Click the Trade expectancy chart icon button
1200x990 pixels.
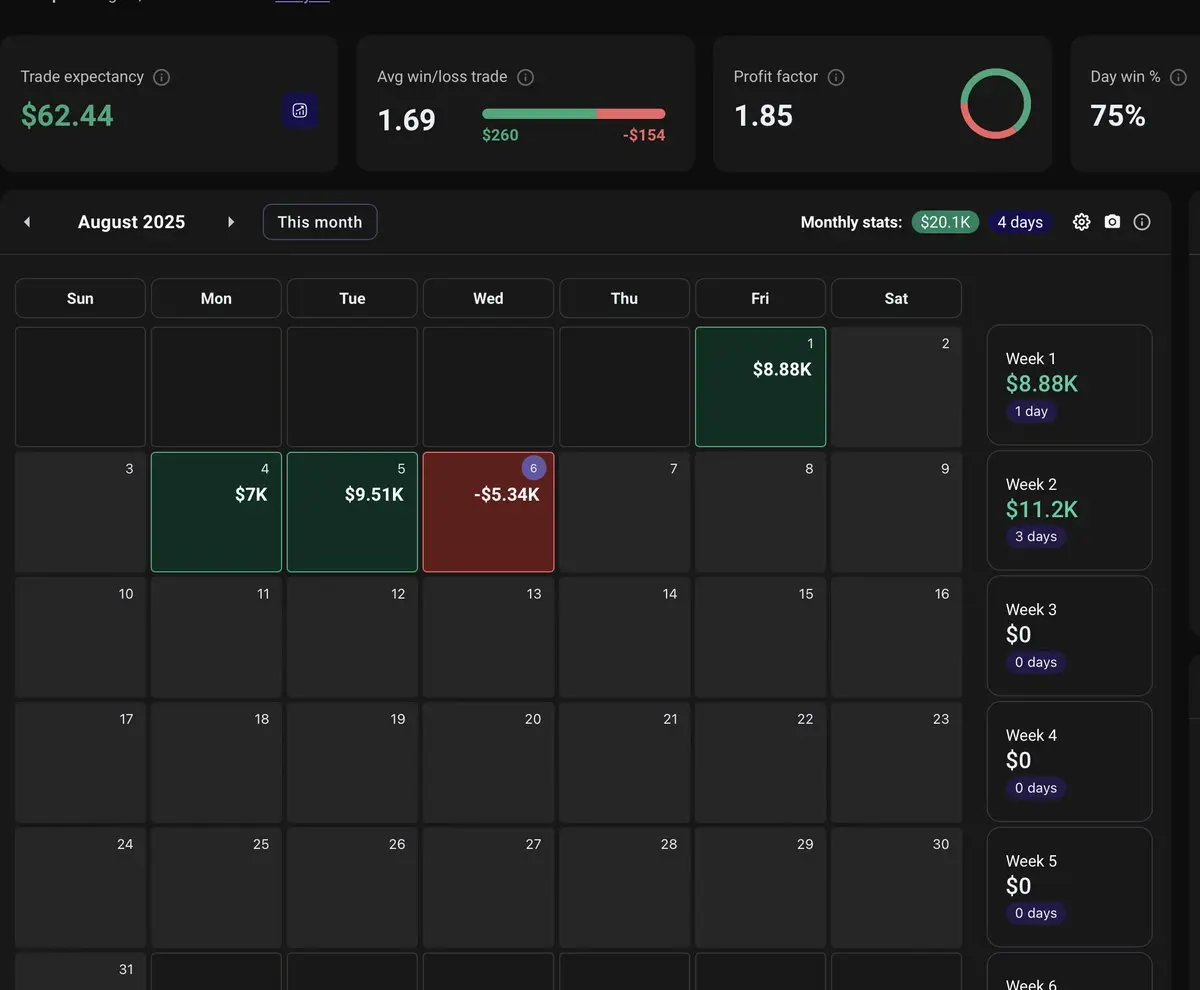299,111
